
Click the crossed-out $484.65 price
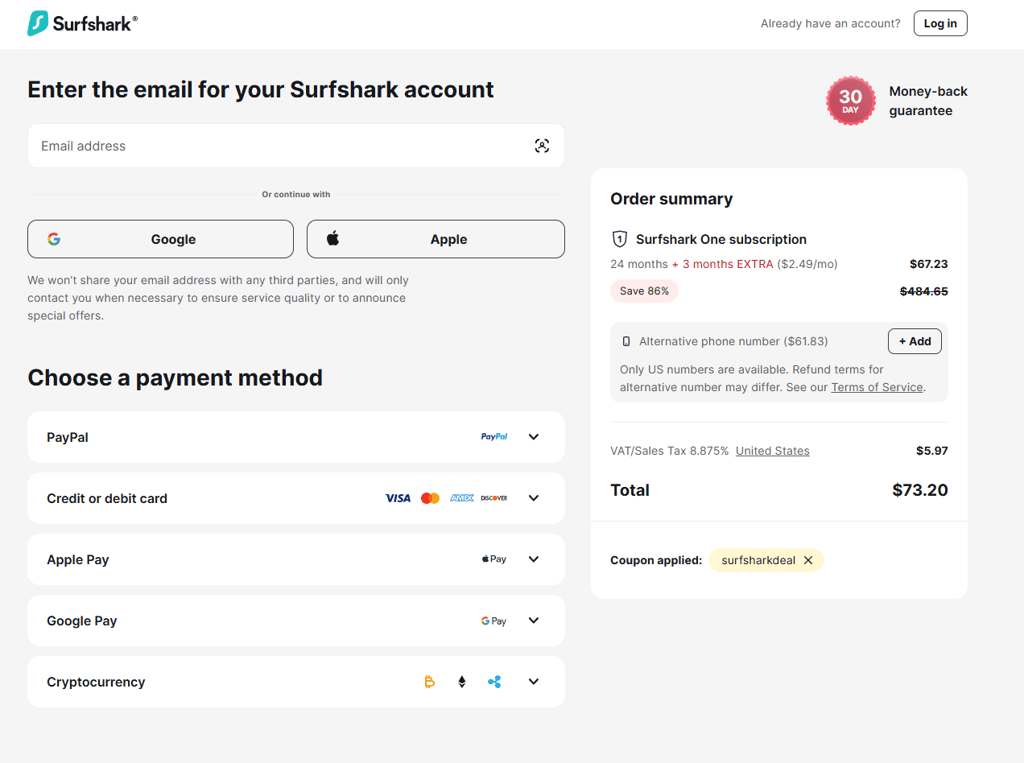click(923, 291)
